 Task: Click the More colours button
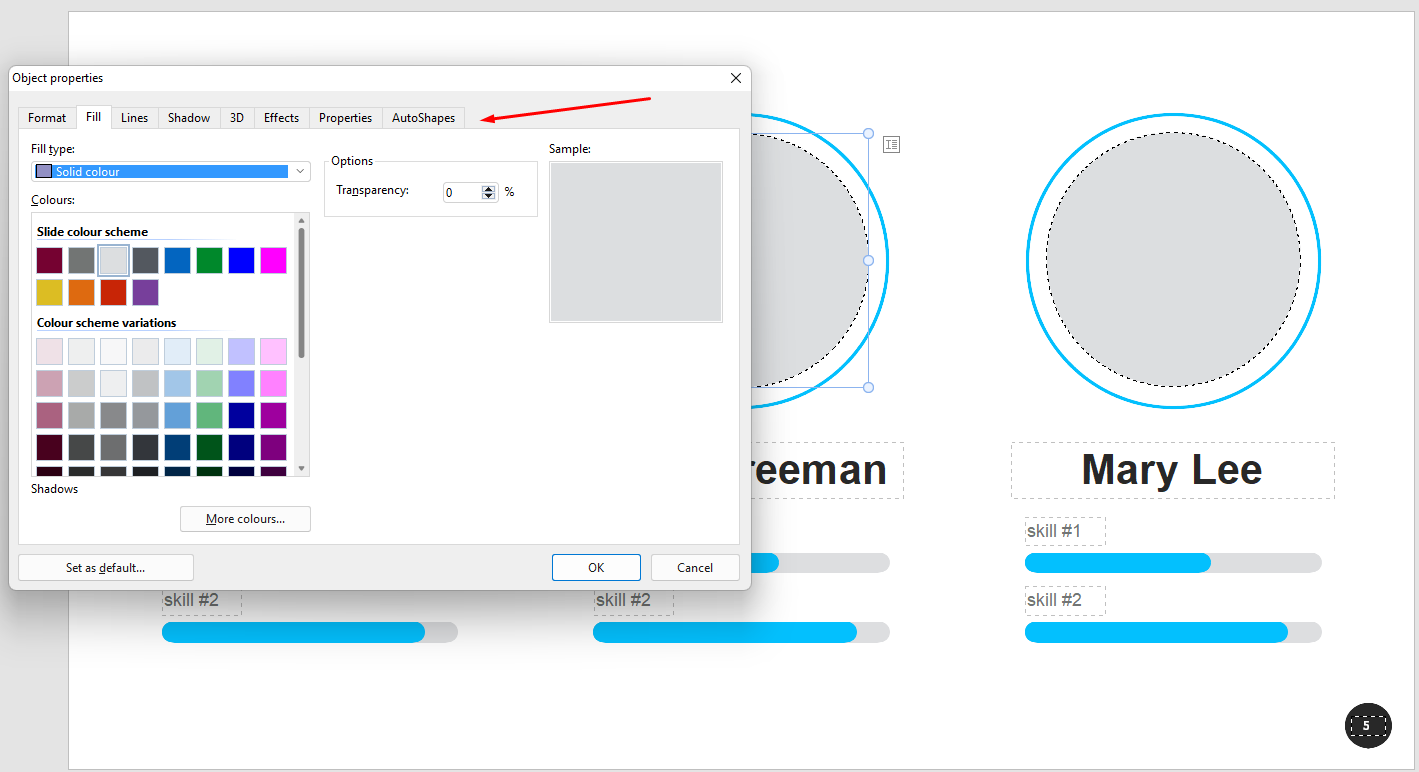245,519
